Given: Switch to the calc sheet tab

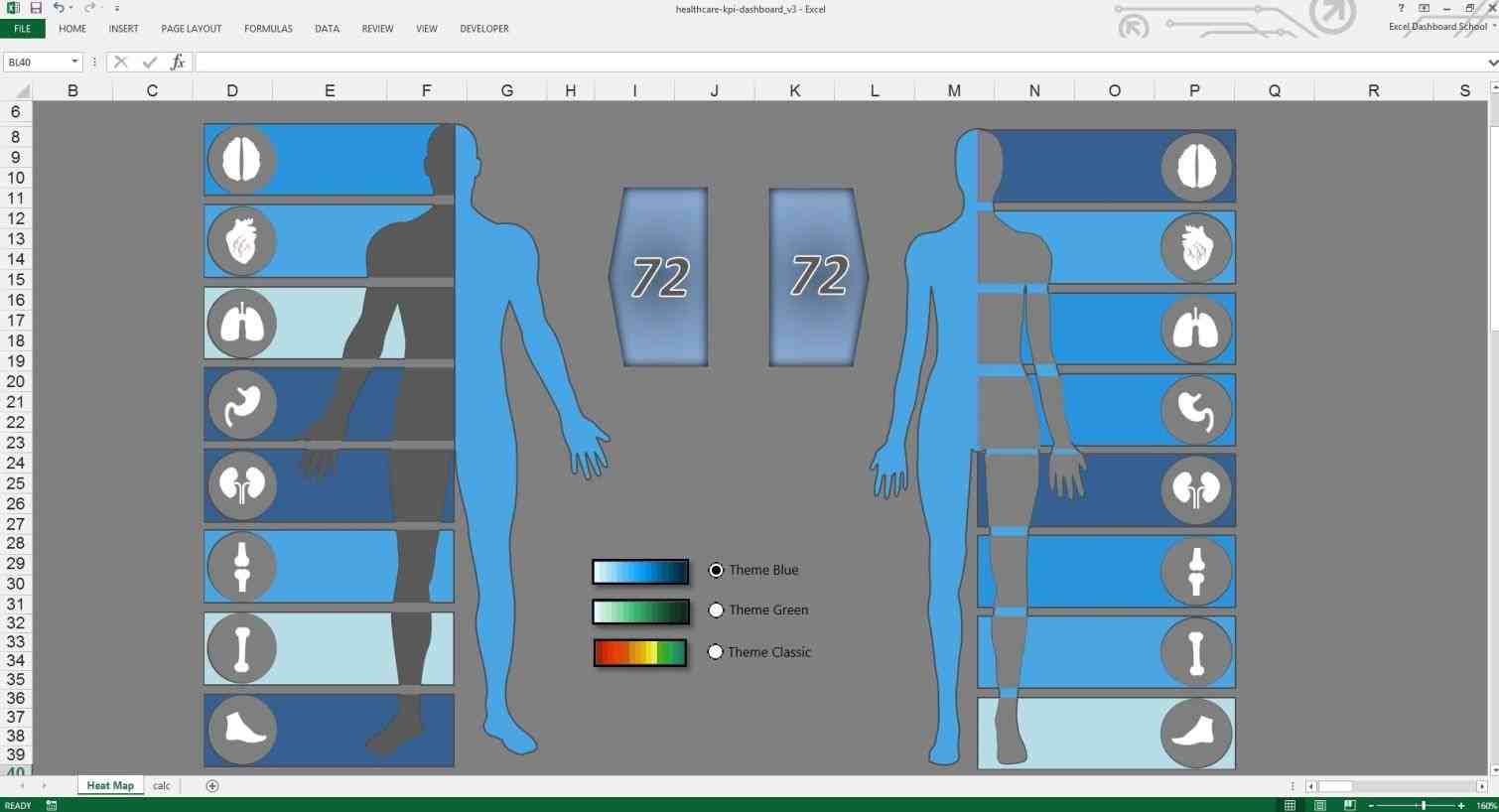Looking at the screenshot, I should click(161, 785).
